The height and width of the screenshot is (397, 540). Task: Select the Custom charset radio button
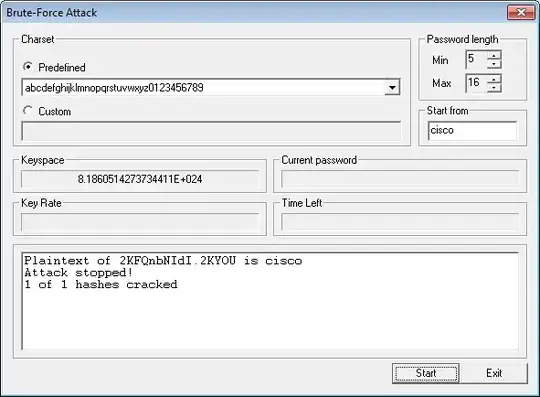tap(28, 111)
